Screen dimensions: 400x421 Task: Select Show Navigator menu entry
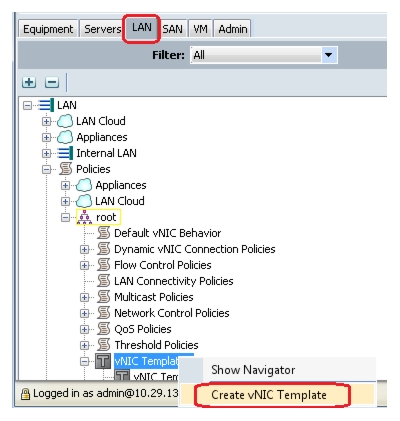point(253,370)
